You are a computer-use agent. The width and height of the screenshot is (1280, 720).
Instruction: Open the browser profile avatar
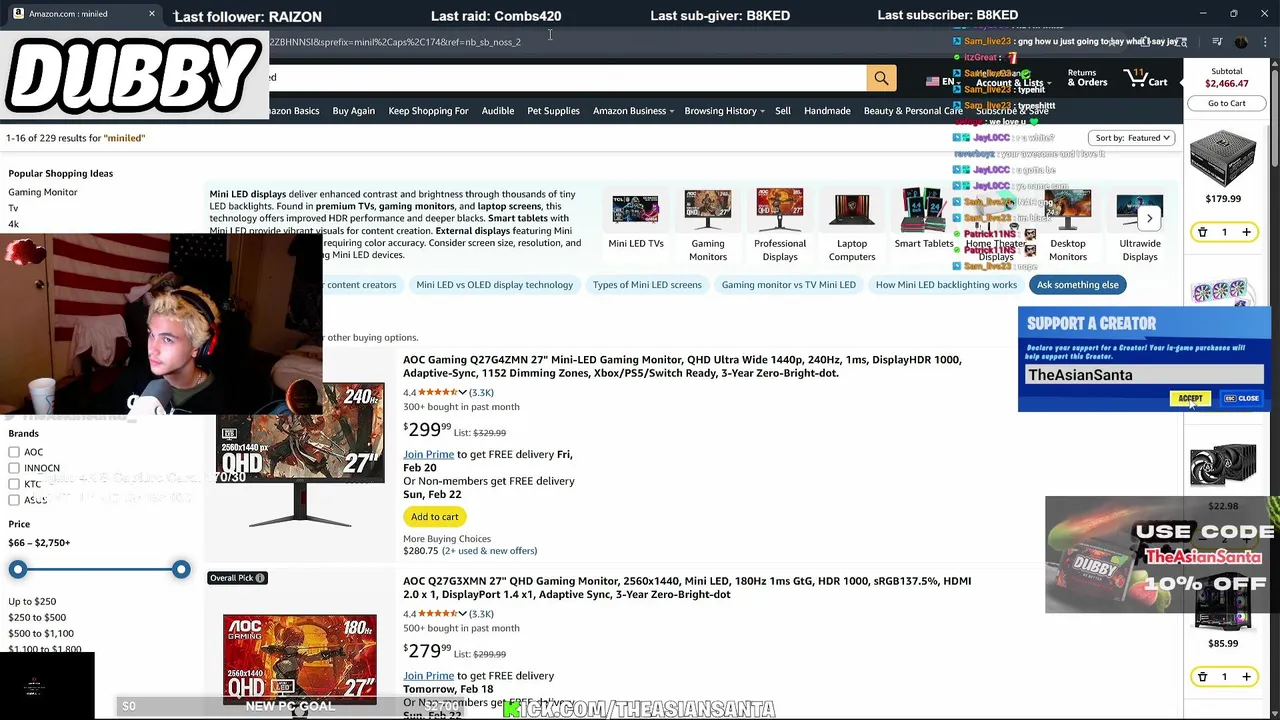click(1241, 42)
